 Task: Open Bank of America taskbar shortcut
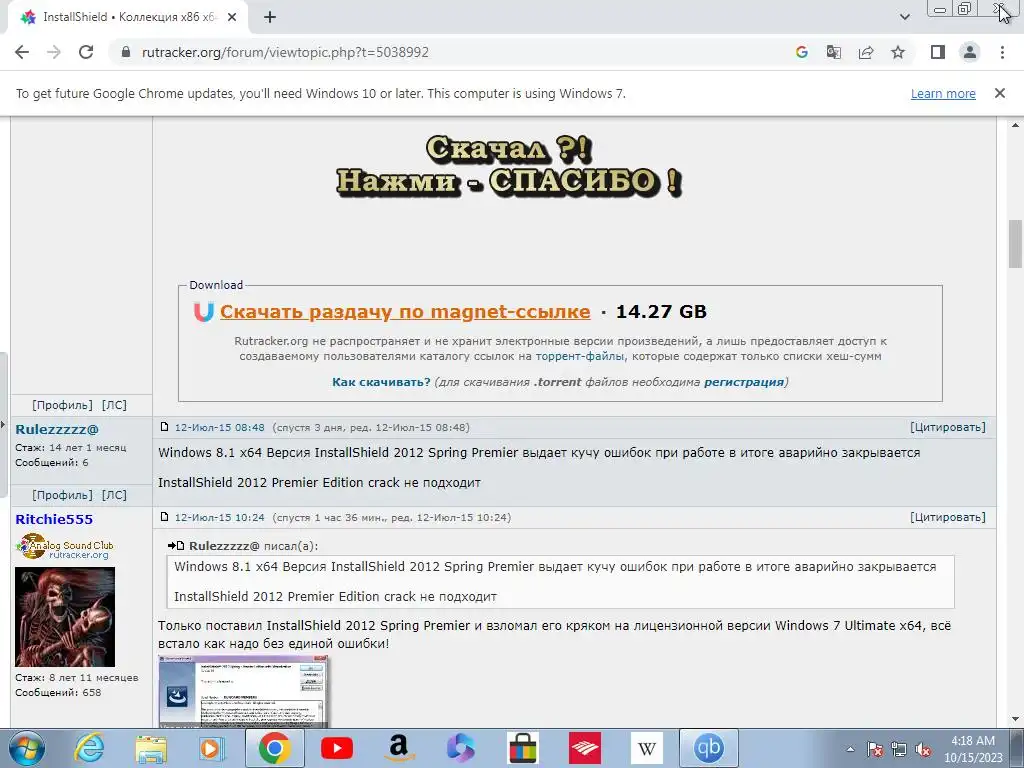tap(584, 748)
